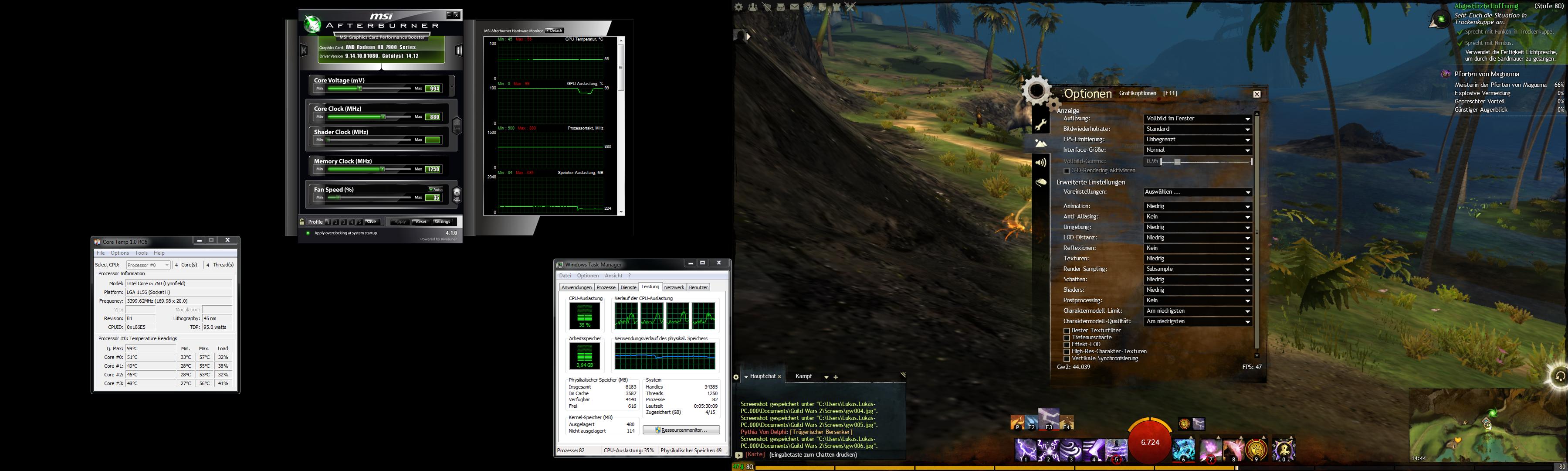Viewport: 1568px width, 471px height.
Task: Open the inventory bag icon
Action: coord(781,7)
